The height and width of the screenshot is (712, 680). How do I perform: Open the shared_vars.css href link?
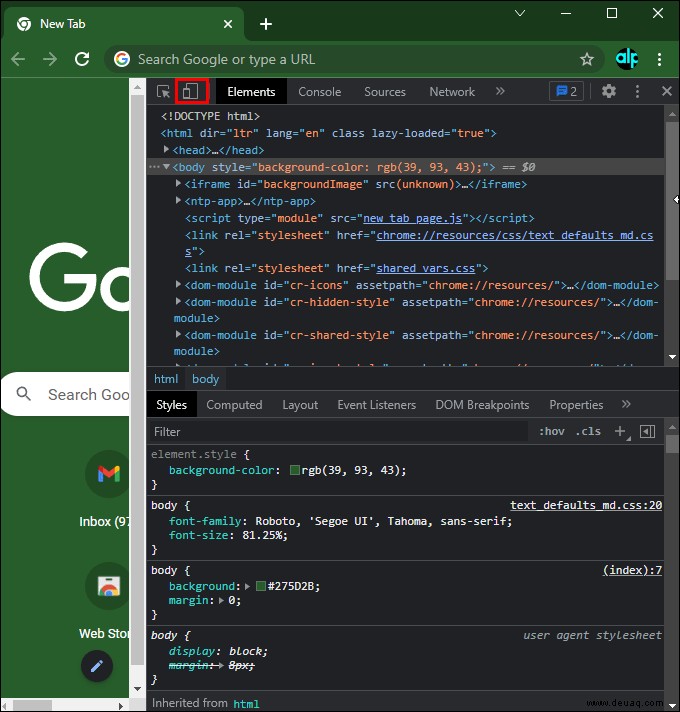(x=425, y=268)
